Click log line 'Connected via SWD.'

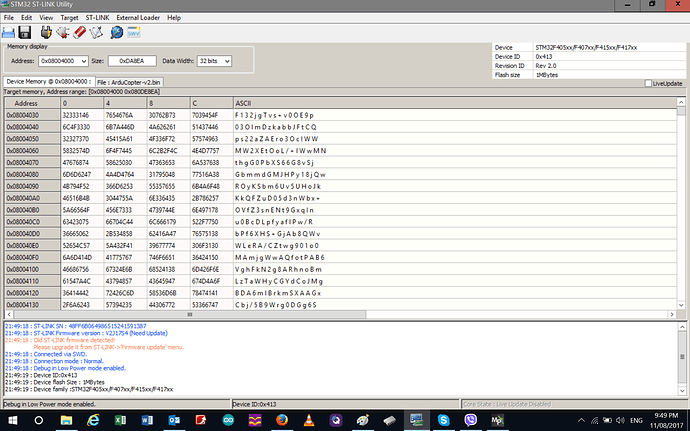point(46,354)
